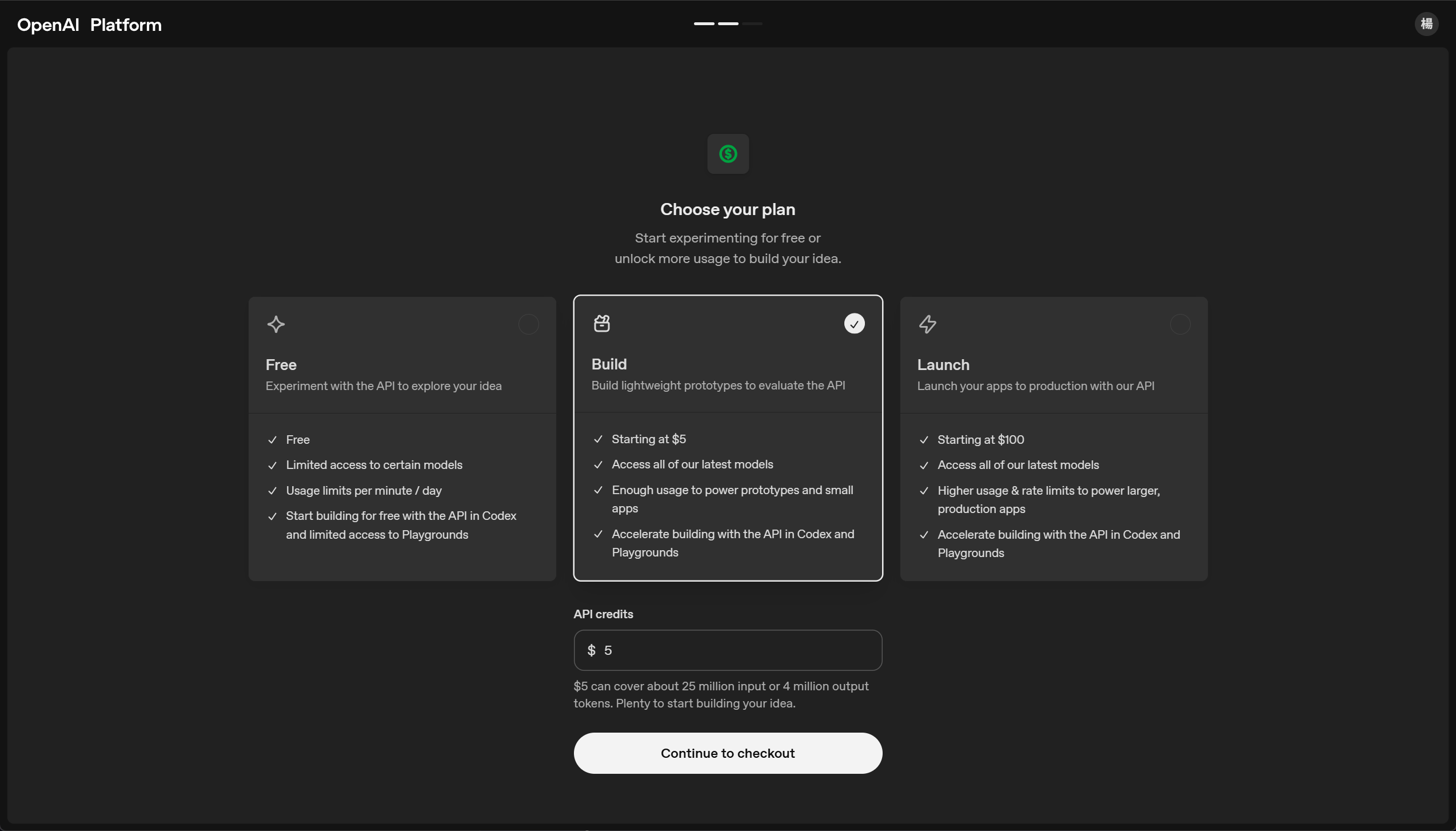This screenshot has height=831, width=1456.
Task: Click the onboarding progress step indicator
Action: [x=728, y=23]
